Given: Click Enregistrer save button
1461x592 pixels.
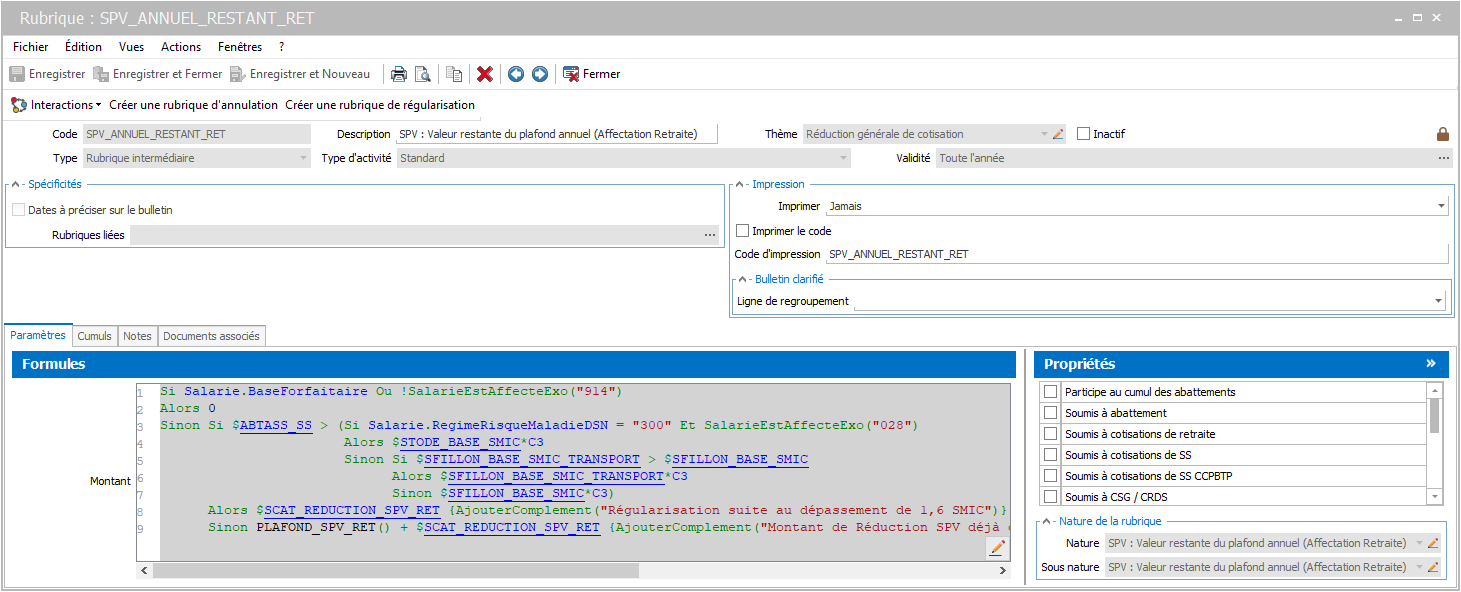Looking at the screenshot, I should coord(48,74).
